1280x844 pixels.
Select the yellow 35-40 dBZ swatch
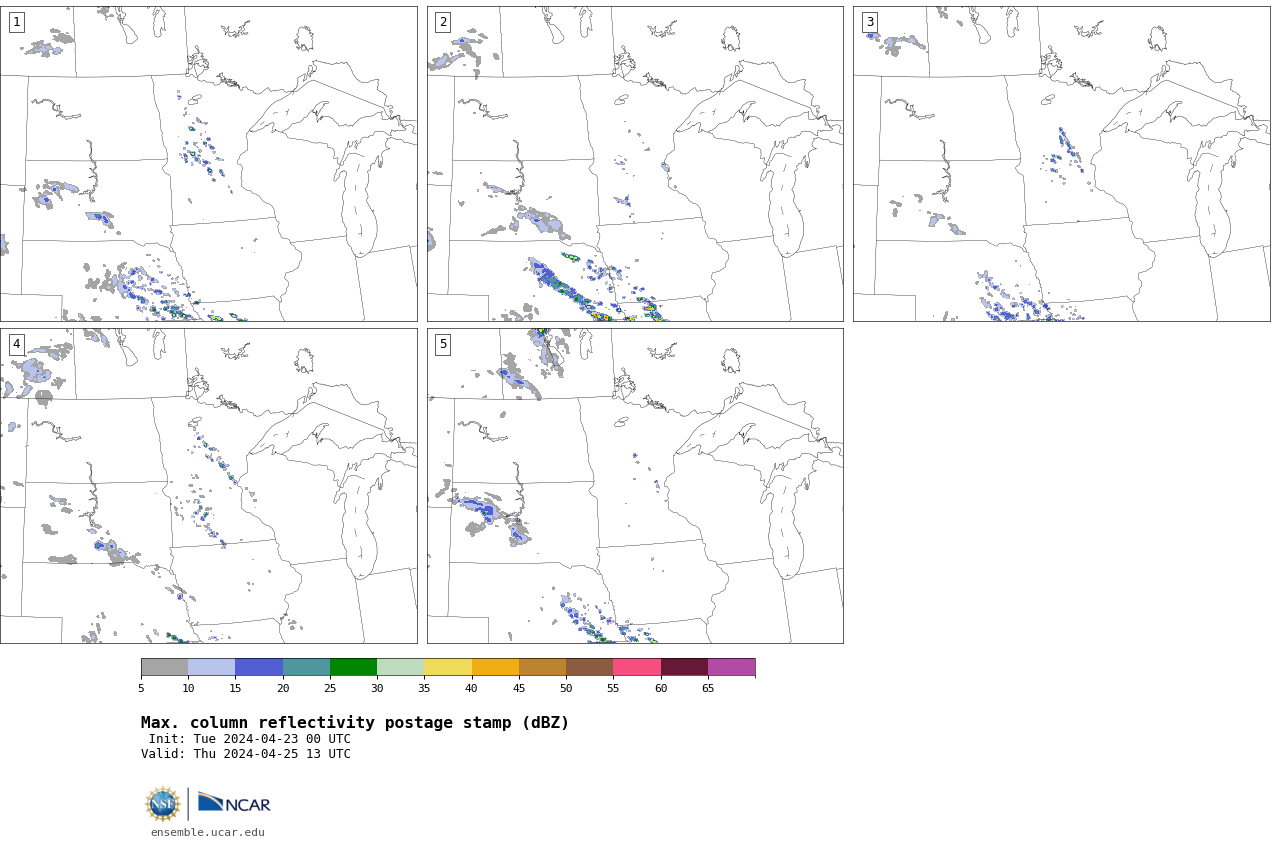point(448,667)
